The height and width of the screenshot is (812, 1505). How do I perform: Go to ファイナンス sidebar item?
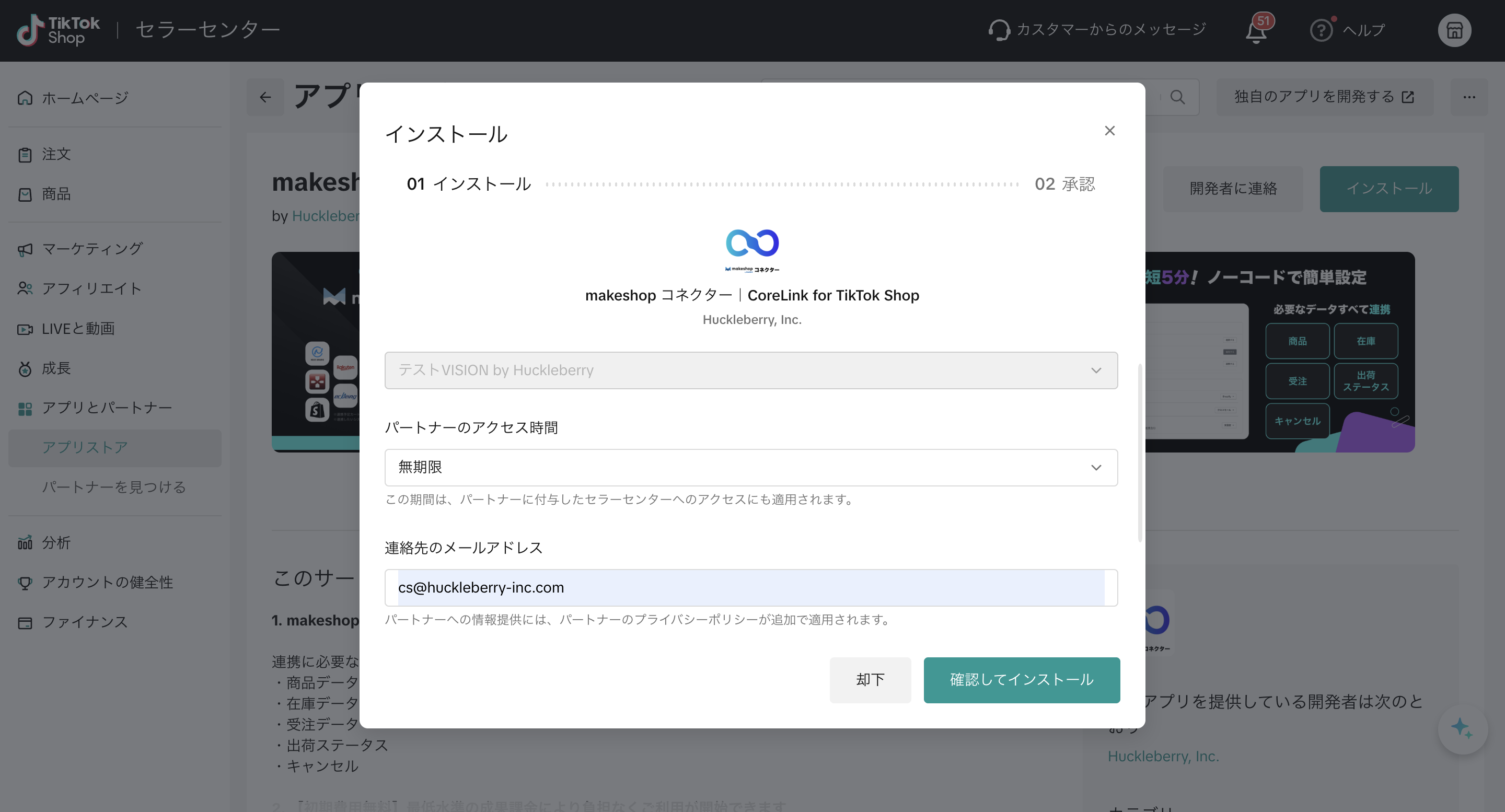pos(85,622)
